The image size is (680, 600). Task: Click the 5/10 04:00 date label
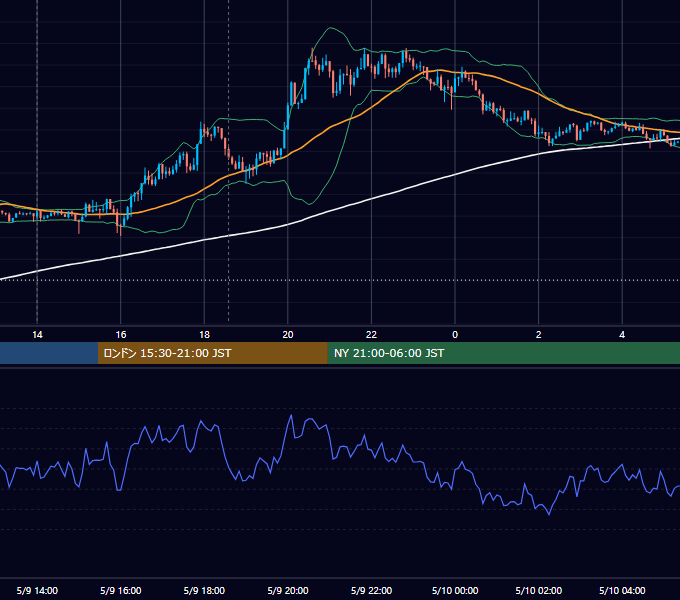[622, 590]
